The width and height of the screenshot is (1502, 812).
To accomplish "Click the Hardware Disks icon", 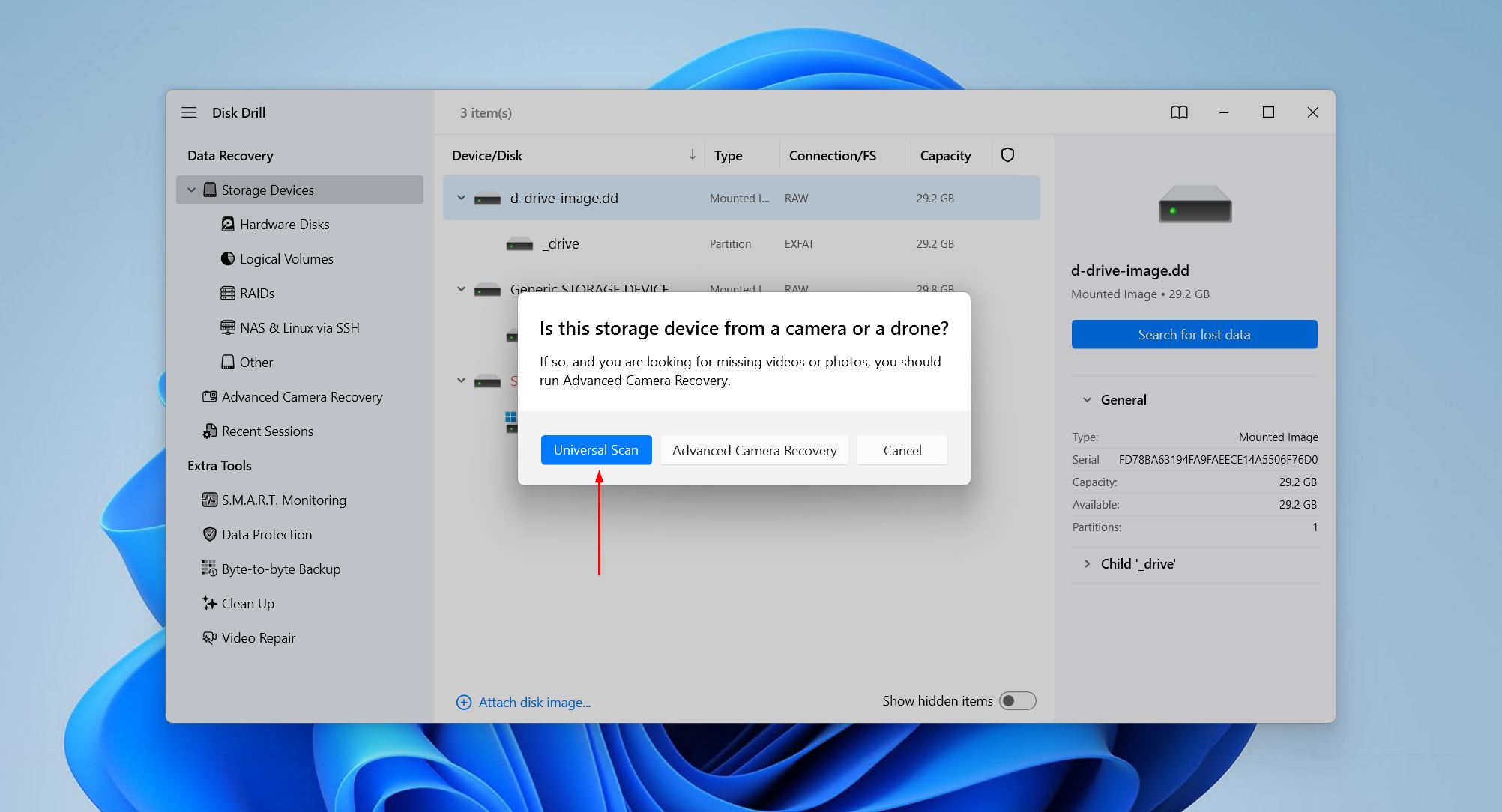I will point(228,224).
